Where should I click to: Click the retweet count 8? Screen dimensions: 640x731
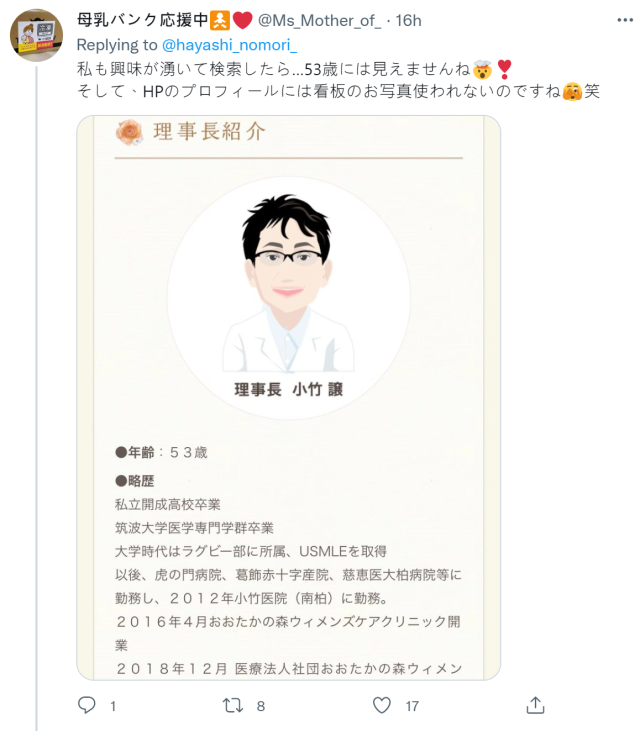[261, 706]
